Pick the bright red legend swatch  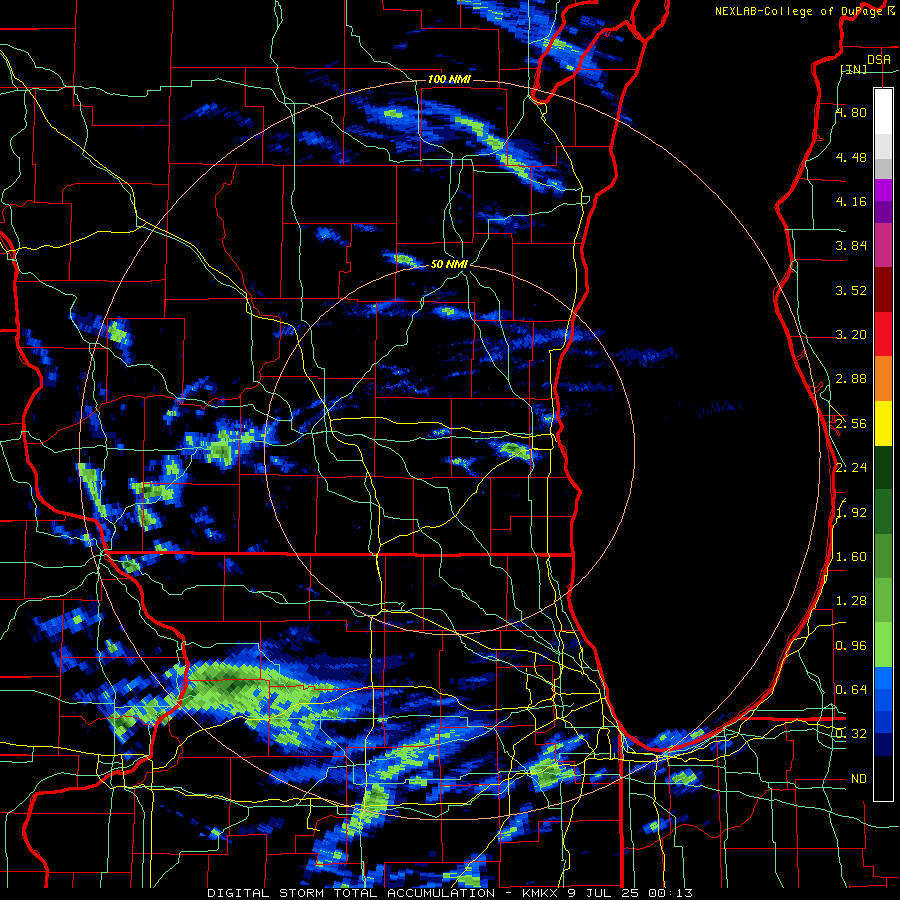(x=883, y=335)
